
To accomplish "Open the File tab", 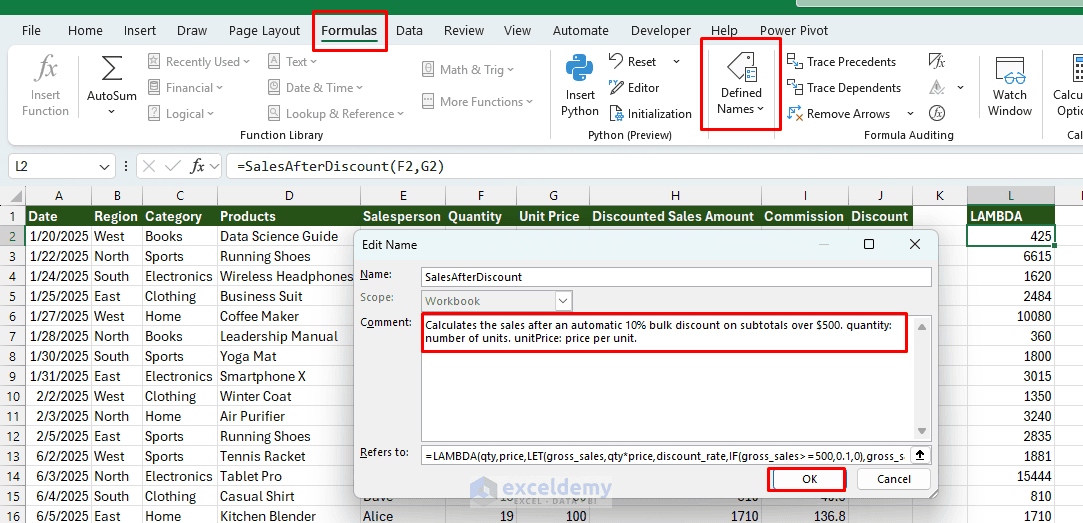I will click(31, 30).
